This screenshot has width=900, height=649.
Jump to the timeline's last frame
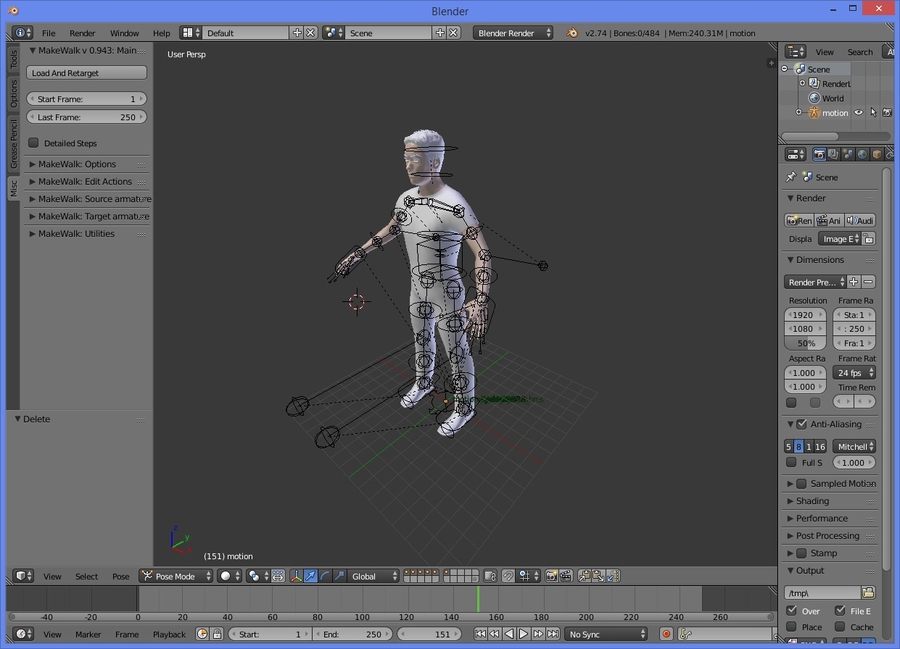[553, 634]
